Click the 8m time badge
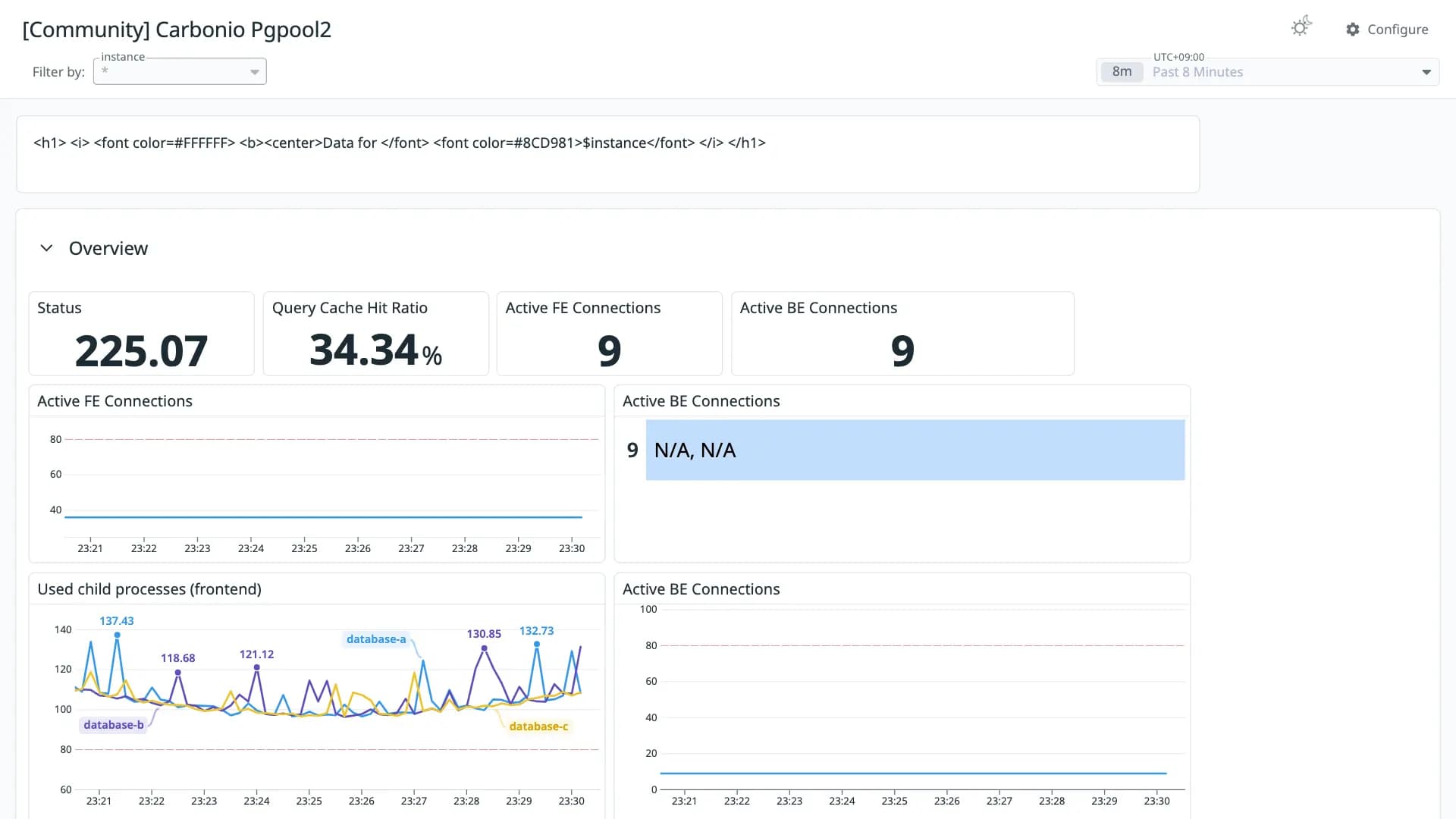 [1122, 72]
